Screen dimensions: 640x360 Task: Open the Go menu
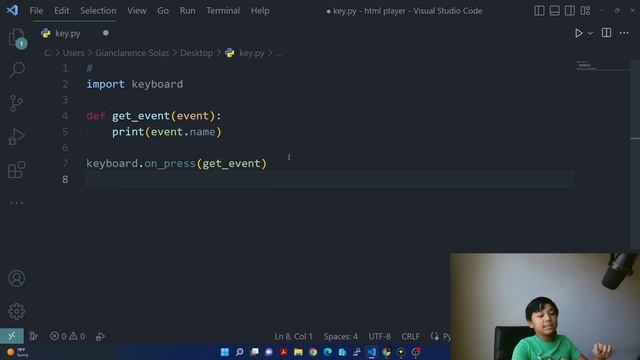point(163,11)
